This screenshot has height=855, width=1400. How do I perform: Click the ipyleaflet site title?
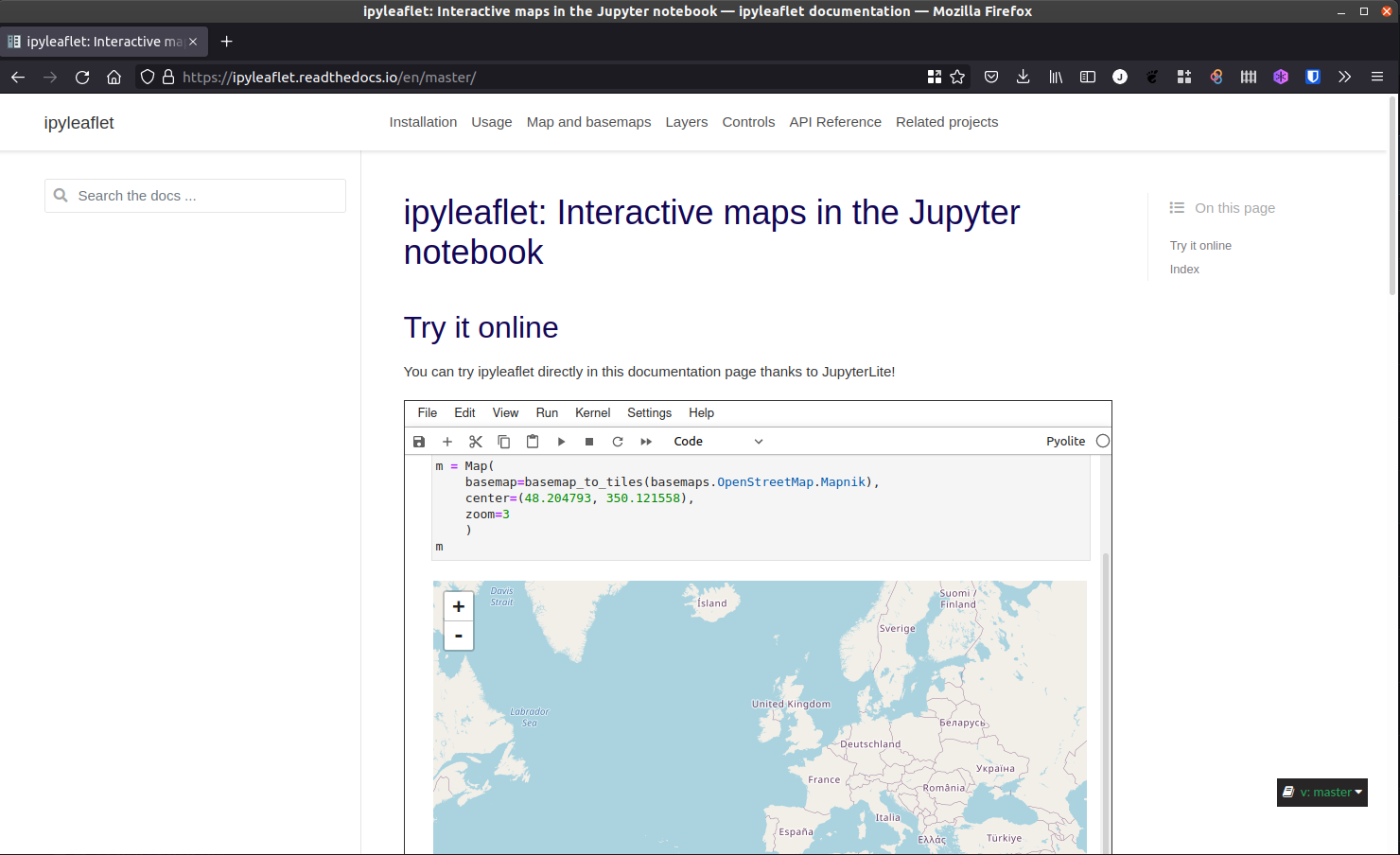pos(79,123)
